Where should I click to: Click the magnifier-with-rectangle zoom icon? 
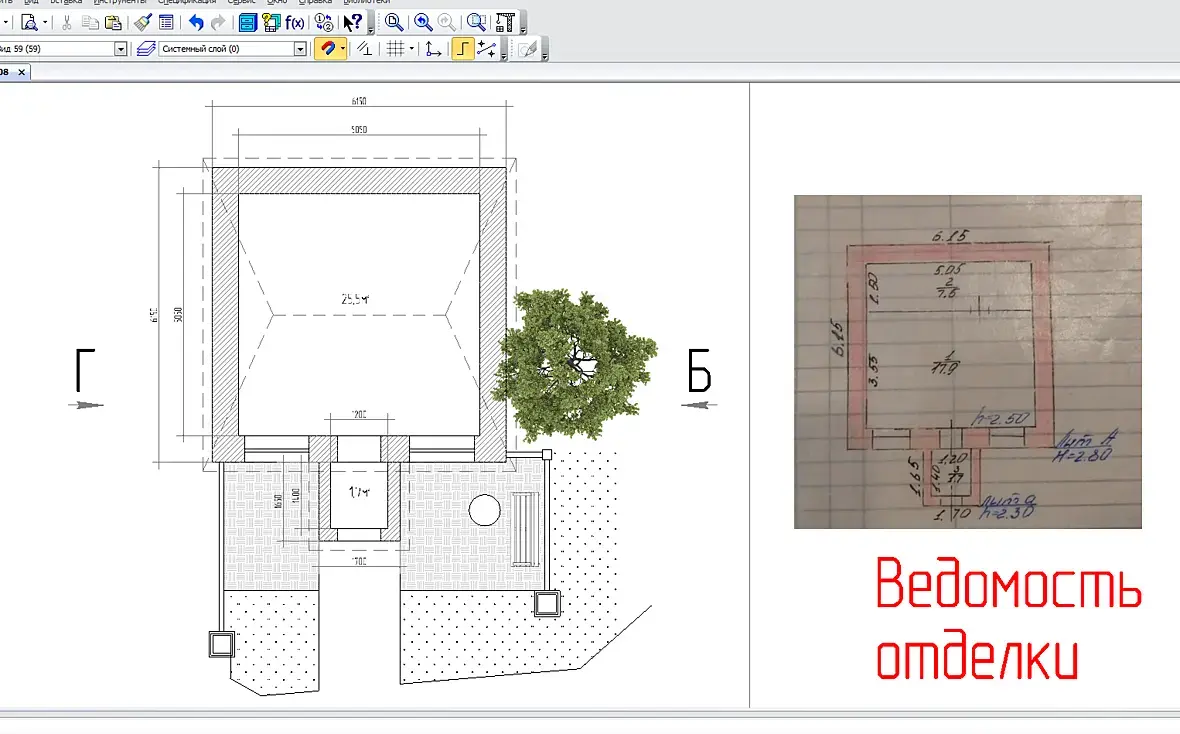[x=476, y=23]
